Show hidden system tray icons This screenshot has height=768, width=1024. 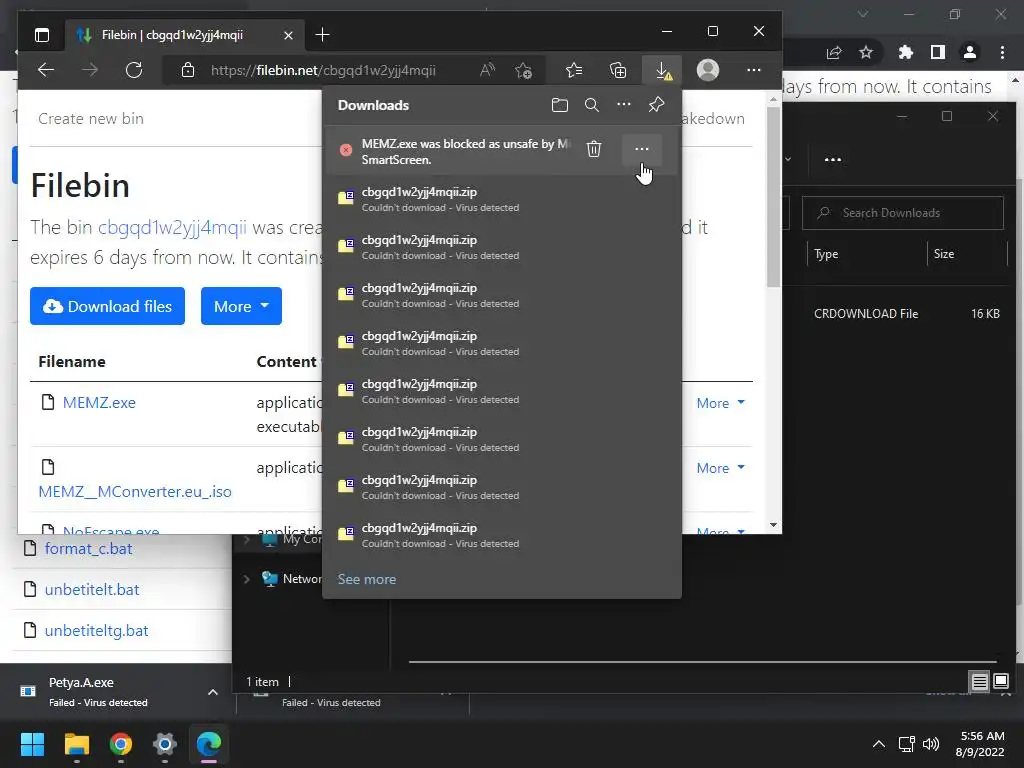click(x=879, y=744)
